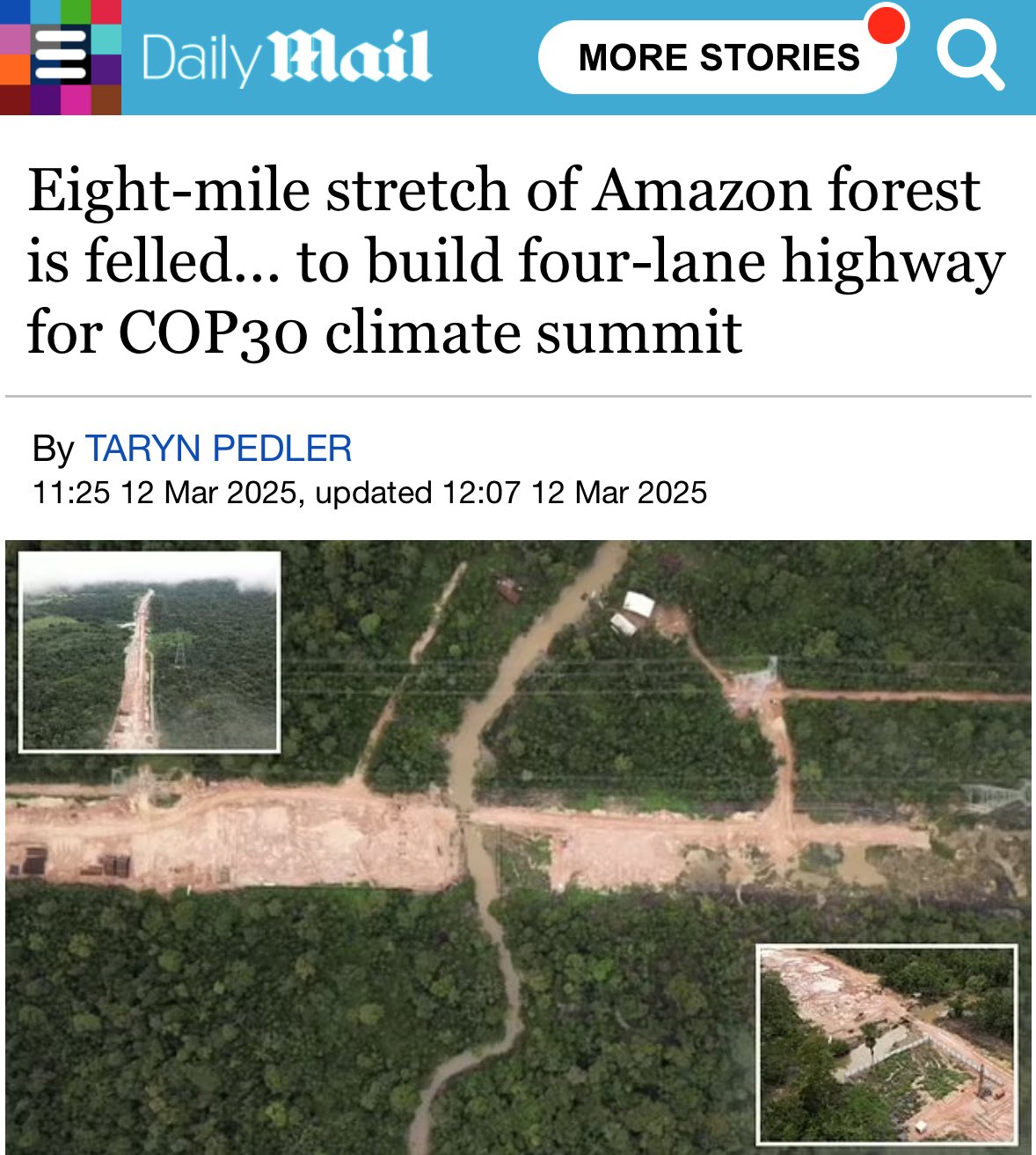Screen dimensions: 1036x1155
Task: Click the Eight-mile stretch article headline
Action: (x=516, y=261)
